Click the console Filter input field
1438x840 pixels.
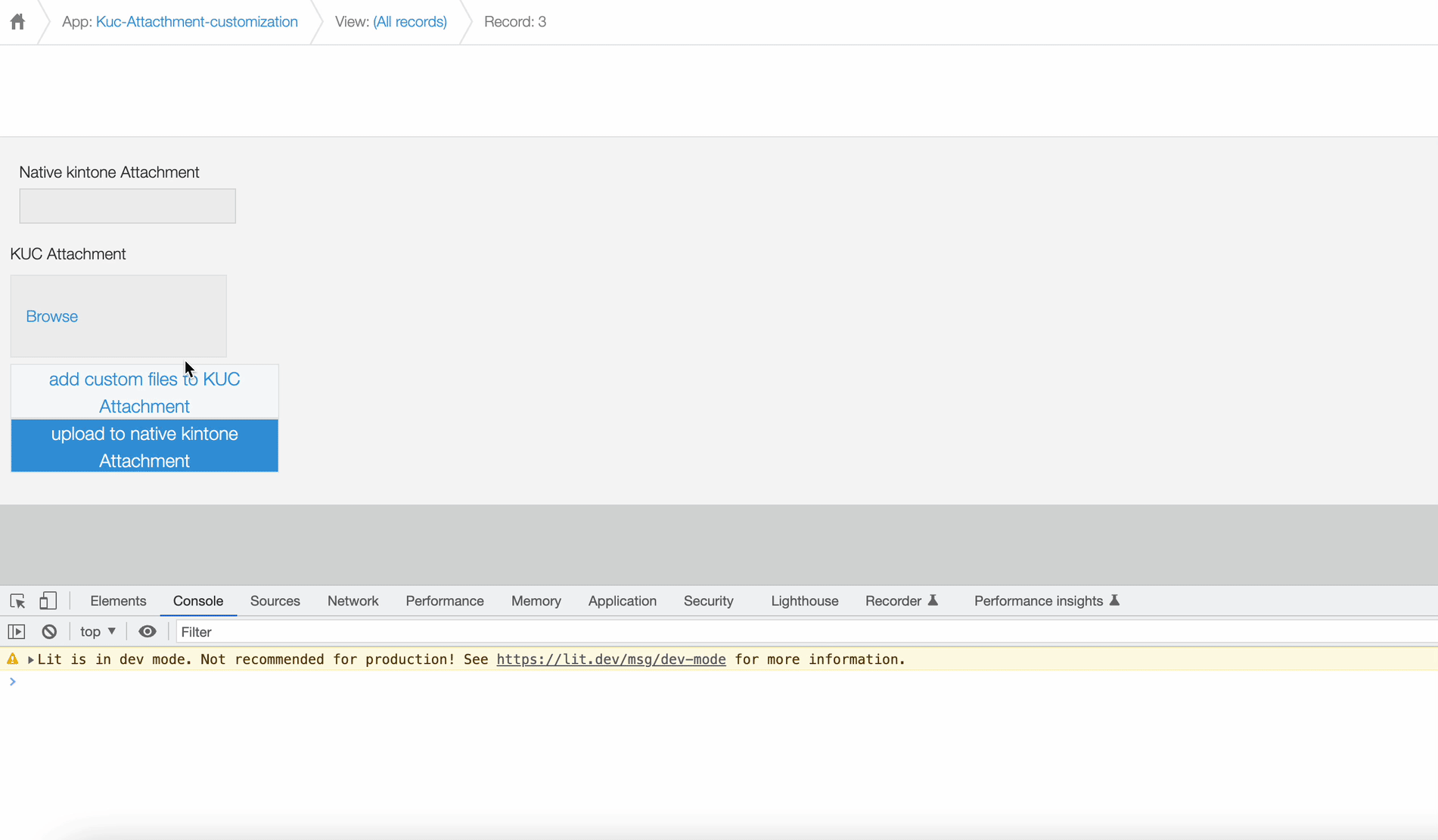(756, 632)
